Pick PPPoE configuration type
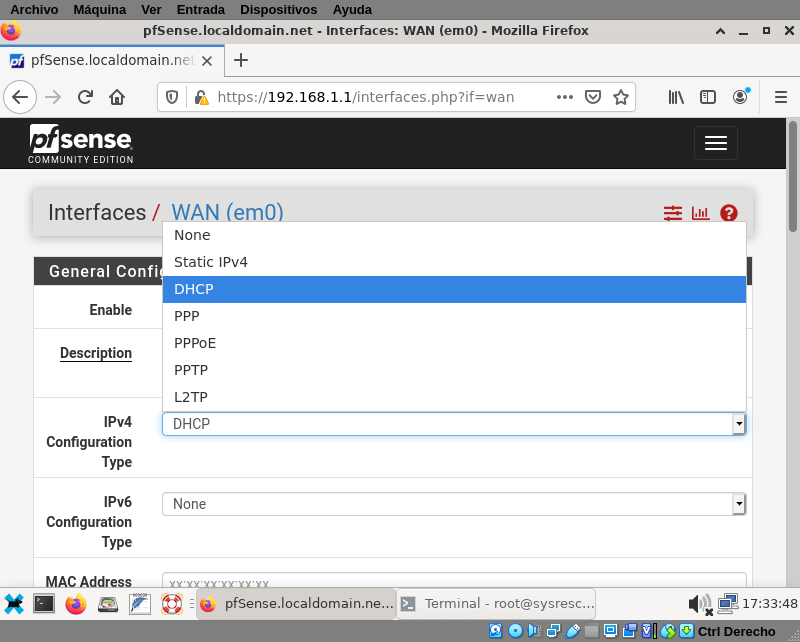 (454, 343)
